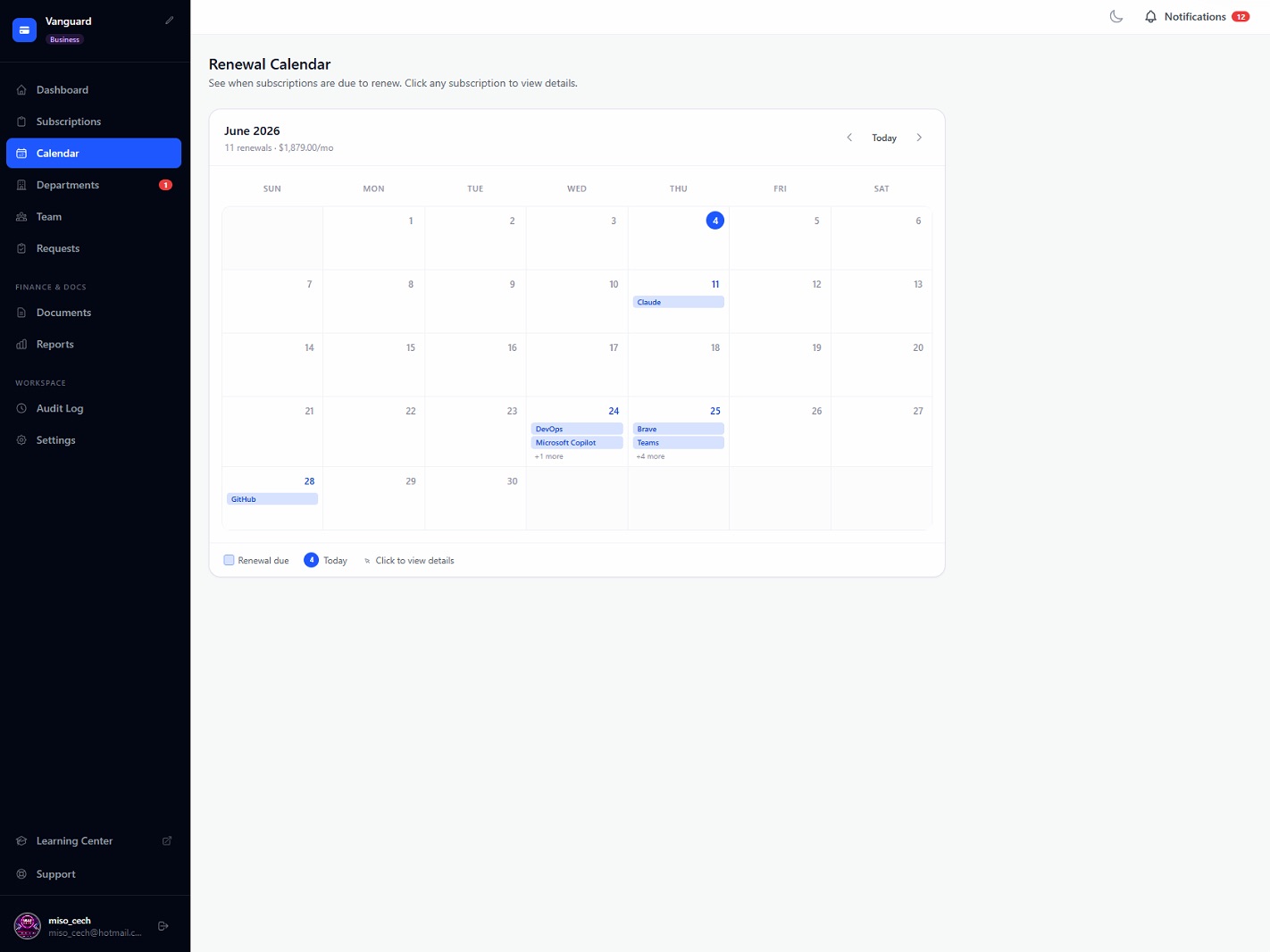Click the Settings gear icon
1270x952 pixels.
[21, 440]
